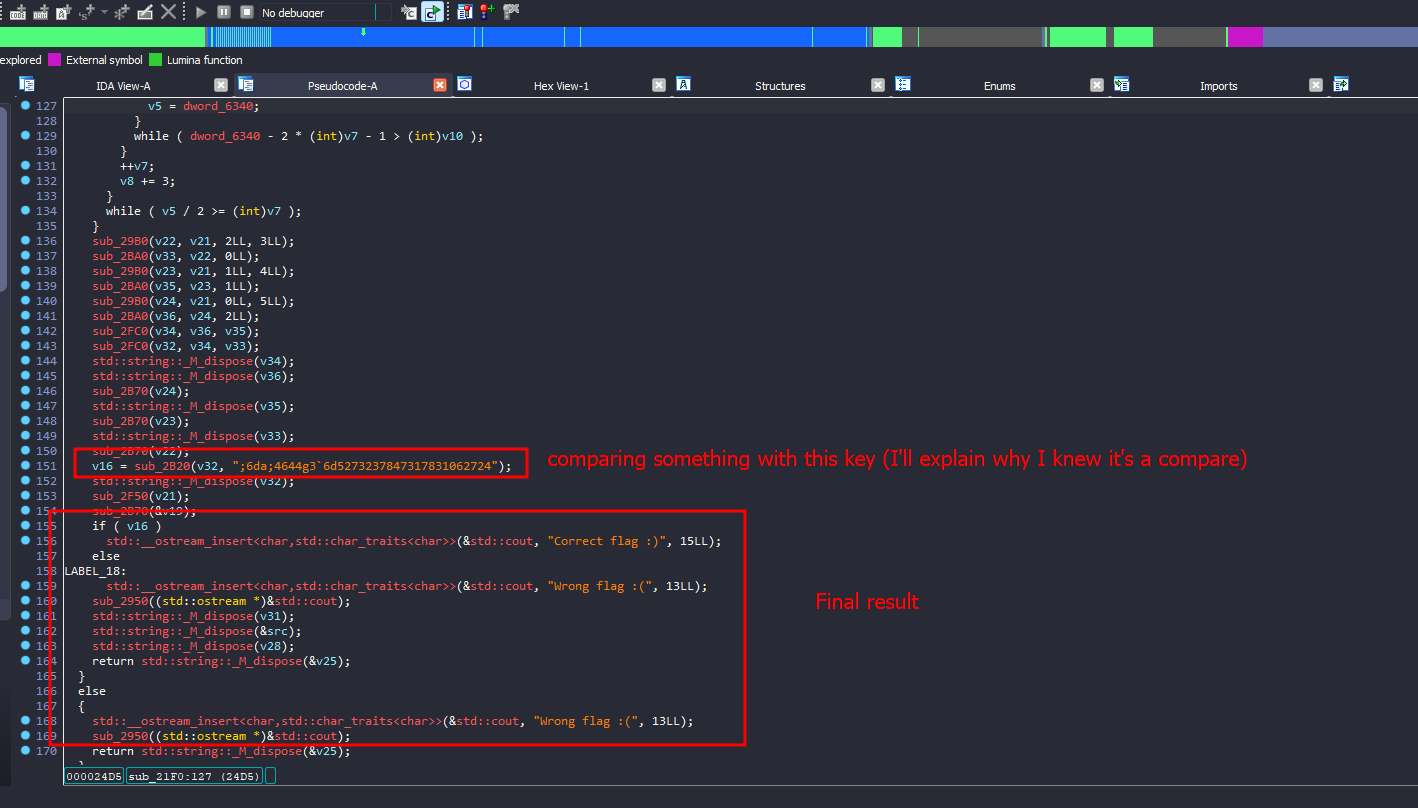This screenshot has height=808, width=1418.
Task: Toggle breakpoint dot on line 155
Action: click(25, 526)
